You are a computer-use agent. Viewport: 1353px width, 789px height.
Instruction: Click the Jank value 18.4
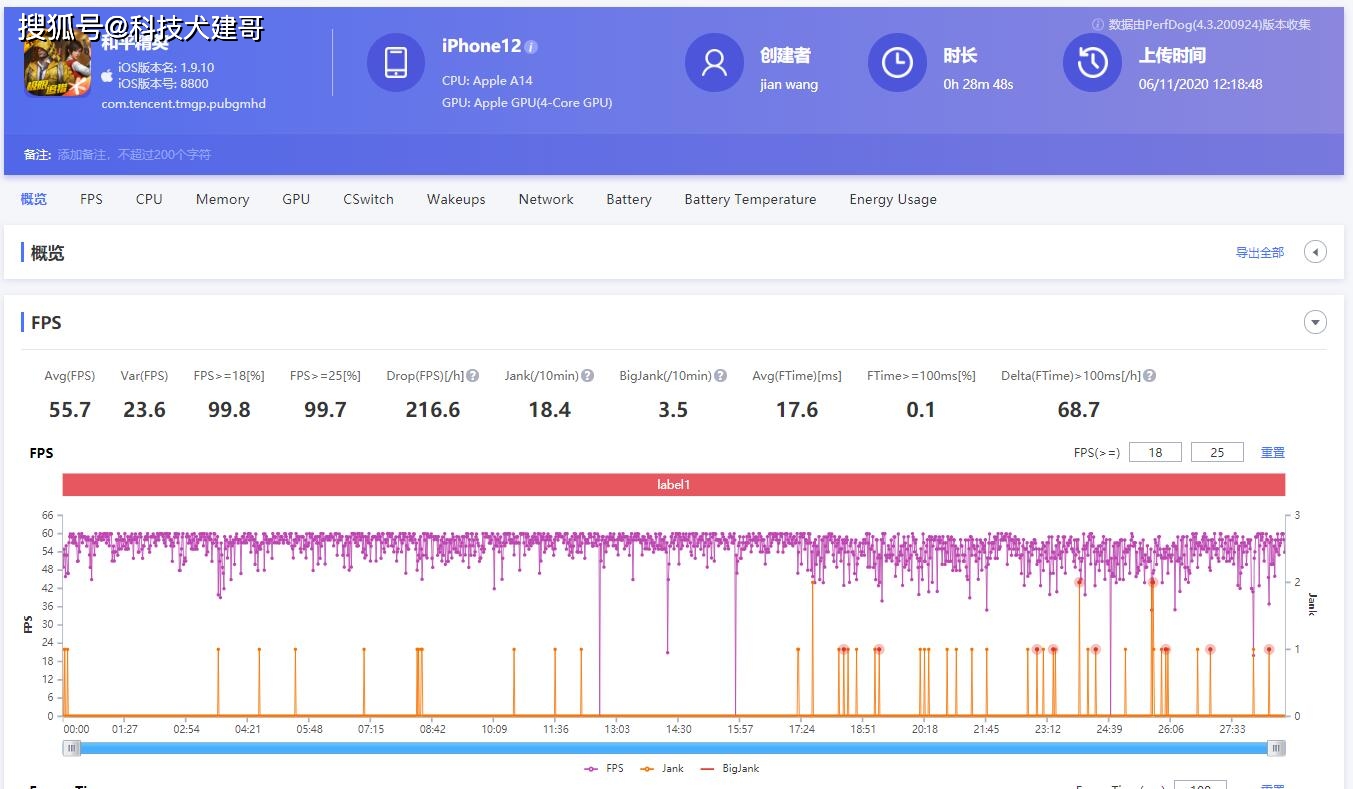coord(549,410)
